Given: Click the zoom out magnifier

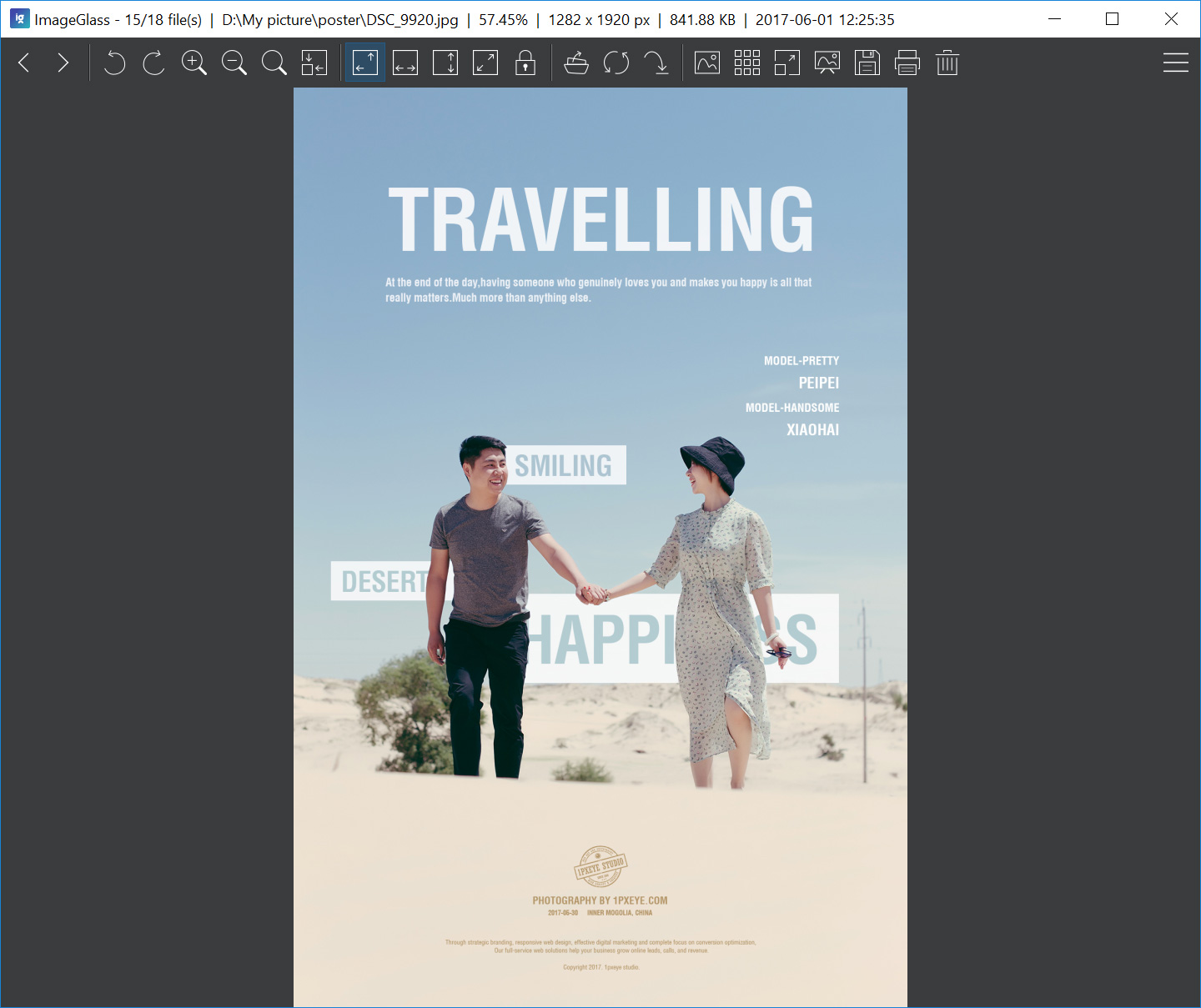Looking at the screenshot, I should tap(234, 63).
